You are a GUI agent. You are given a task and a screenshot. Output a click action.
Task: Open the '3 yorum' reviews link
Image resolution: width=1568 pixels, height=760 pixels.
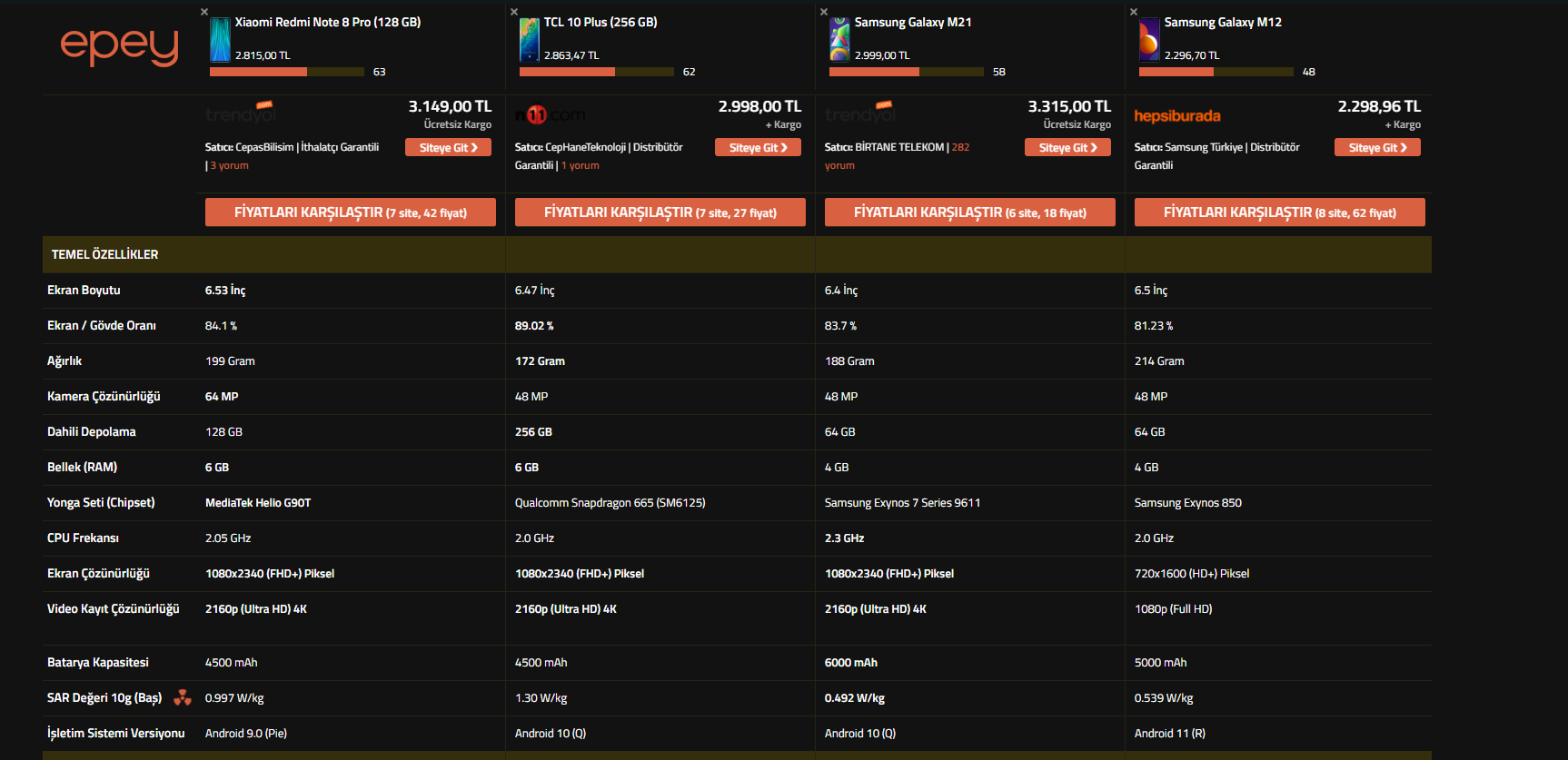point(229,165)
